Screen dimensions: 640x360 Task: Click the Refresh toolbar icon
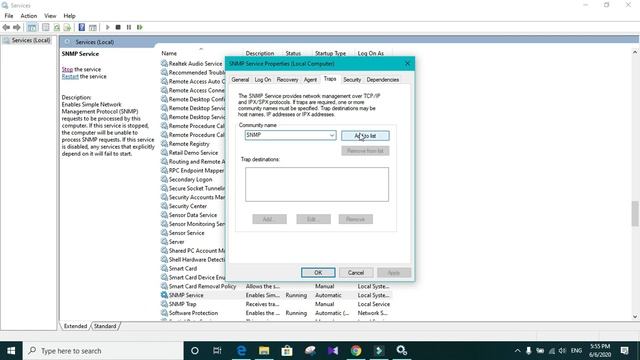57,27
